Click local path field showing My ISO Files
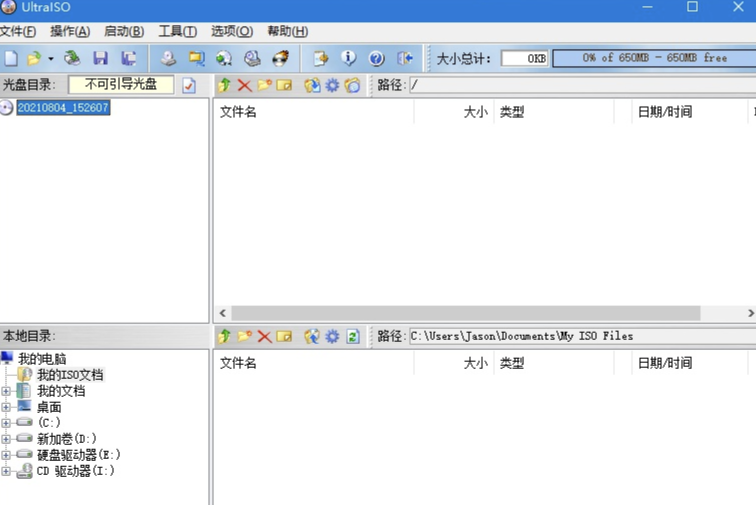 point(582,336)
